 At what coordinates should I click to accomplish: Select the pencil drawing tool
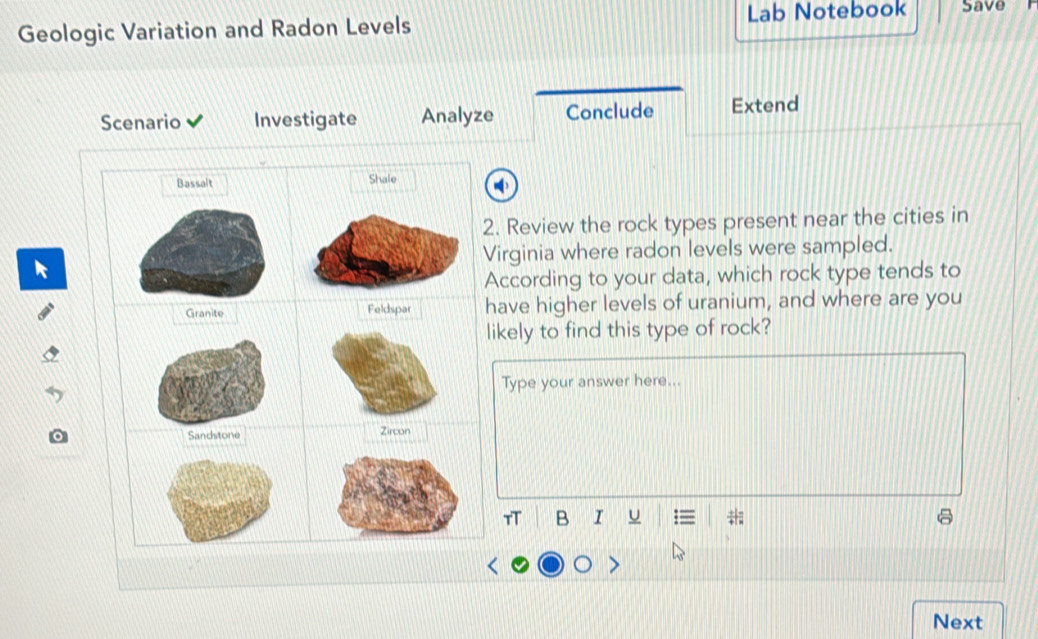click(46, 311)
